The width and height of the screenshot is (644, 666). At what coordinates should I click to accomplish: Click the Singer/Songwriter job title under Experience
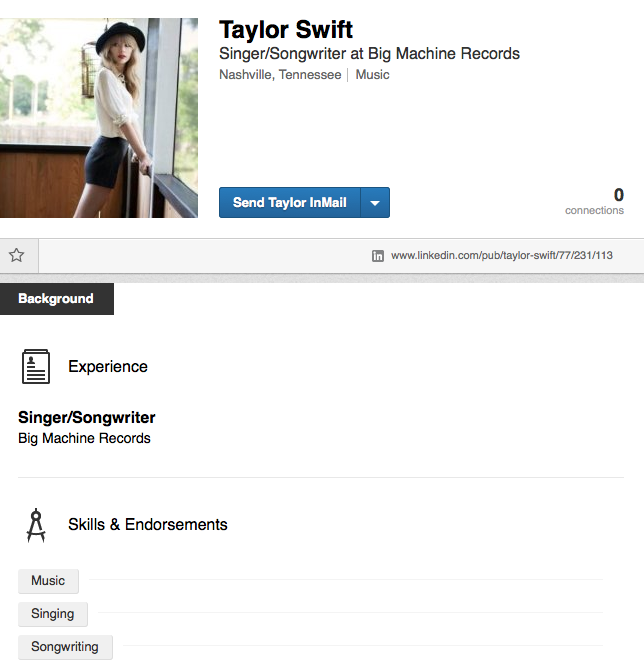pyautogui.click(x=87, y=418)
